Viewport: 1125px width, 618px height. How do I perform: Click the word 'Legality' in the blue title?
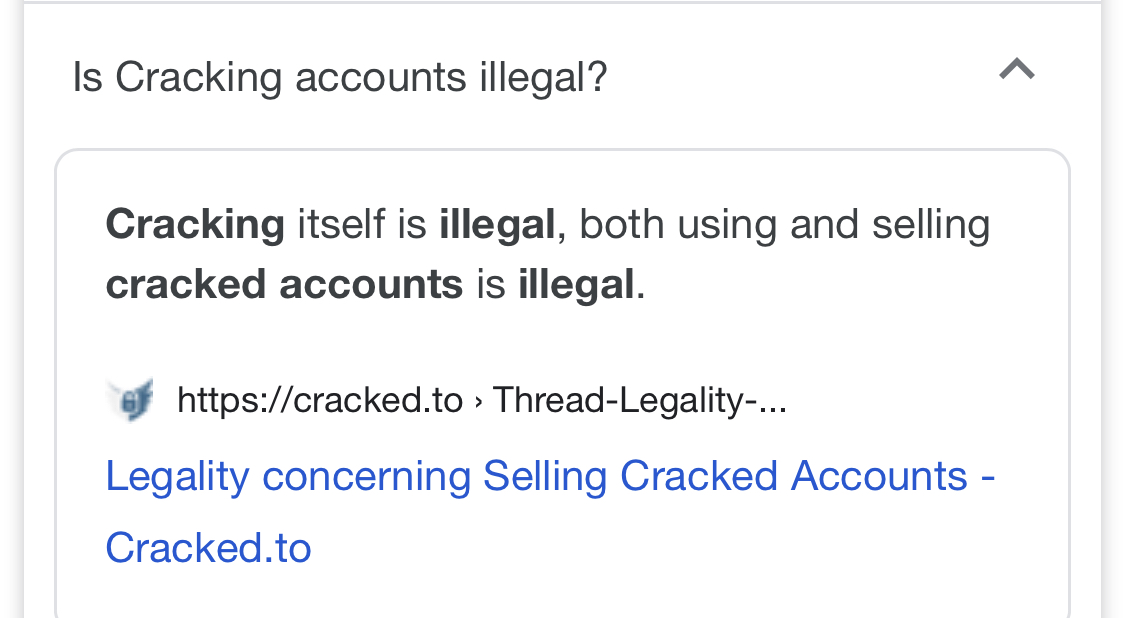pyautogui.click(x=177, y=477)
